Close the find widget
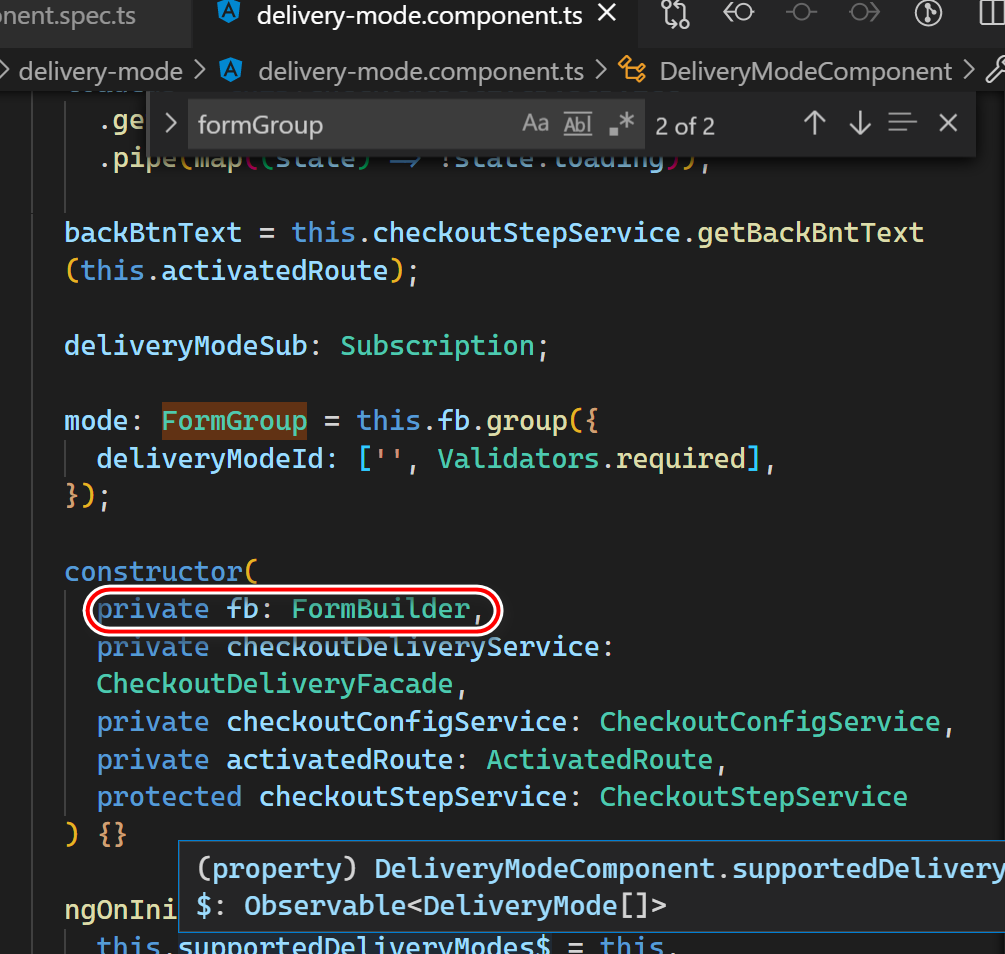 948,123
